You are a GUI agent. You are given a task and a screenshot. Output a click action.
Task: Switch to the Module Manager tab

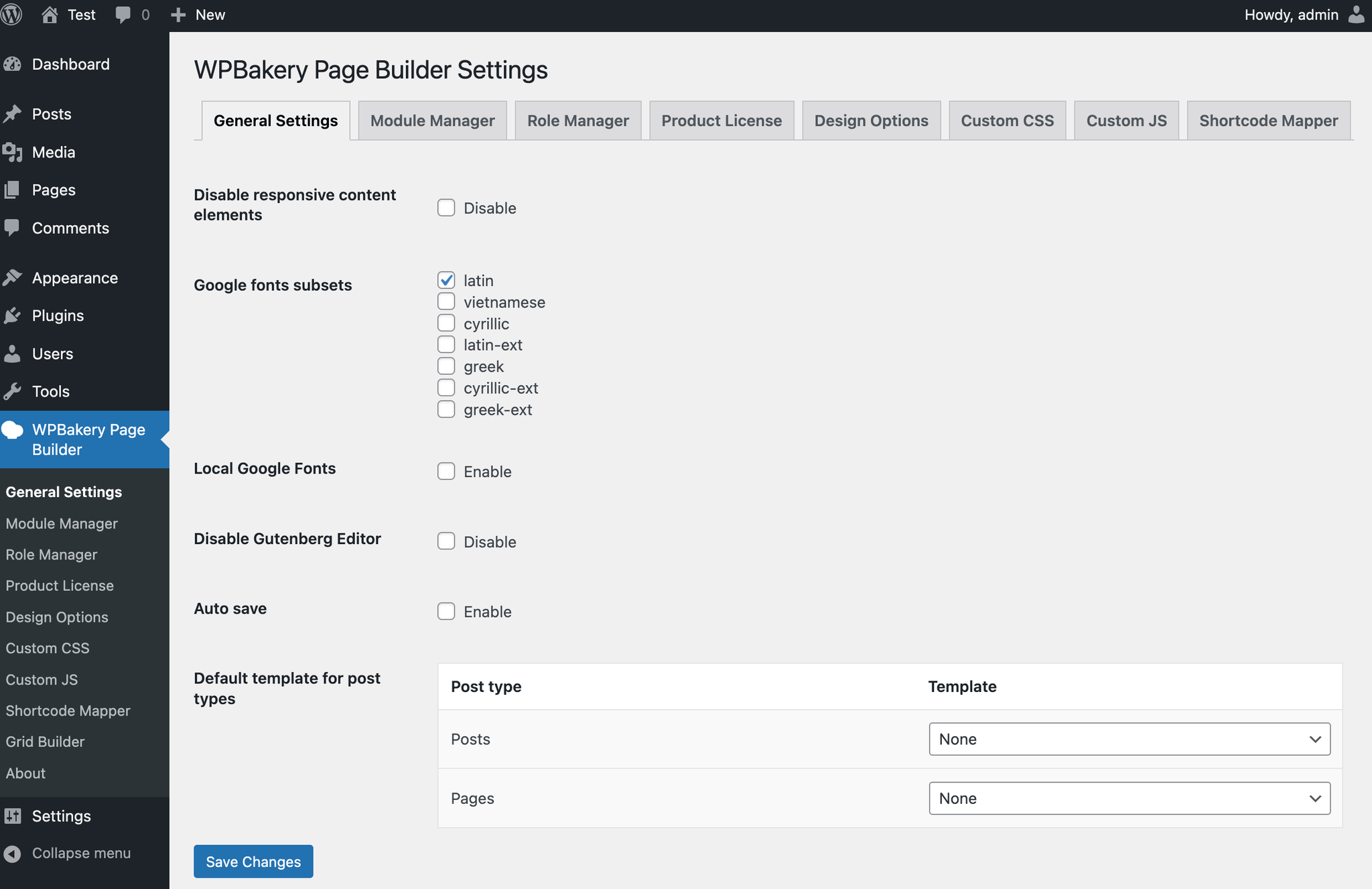432,121
